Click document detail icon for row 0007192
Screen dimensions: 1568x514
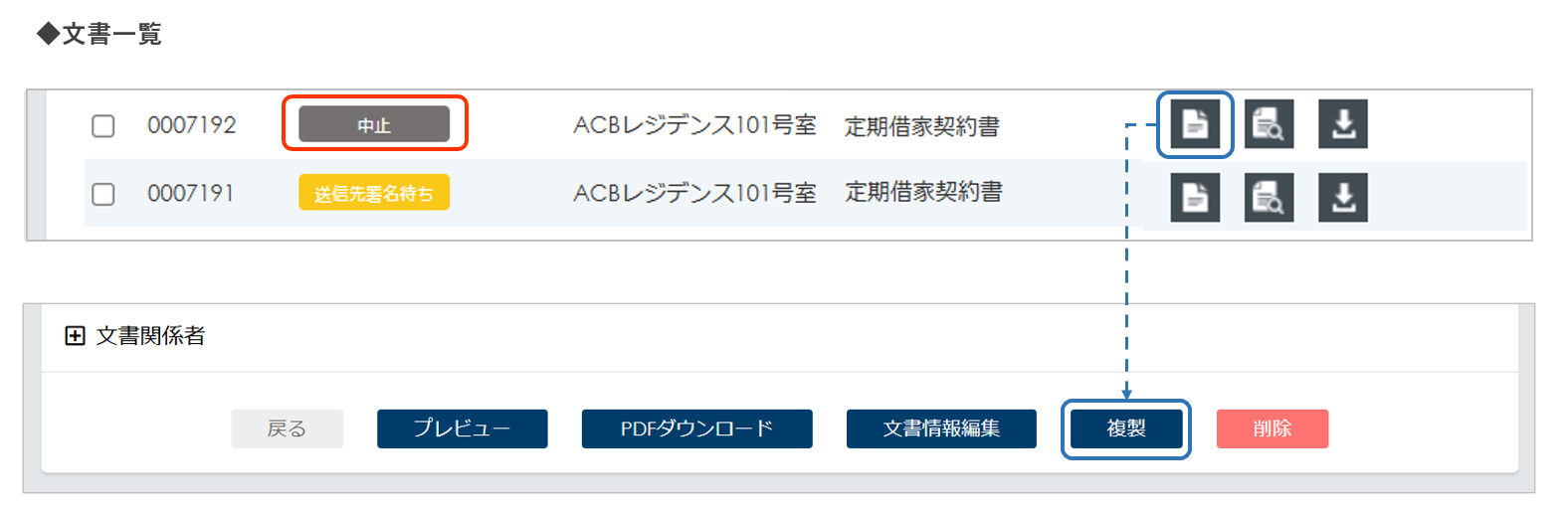click(x=1194, y=124)
